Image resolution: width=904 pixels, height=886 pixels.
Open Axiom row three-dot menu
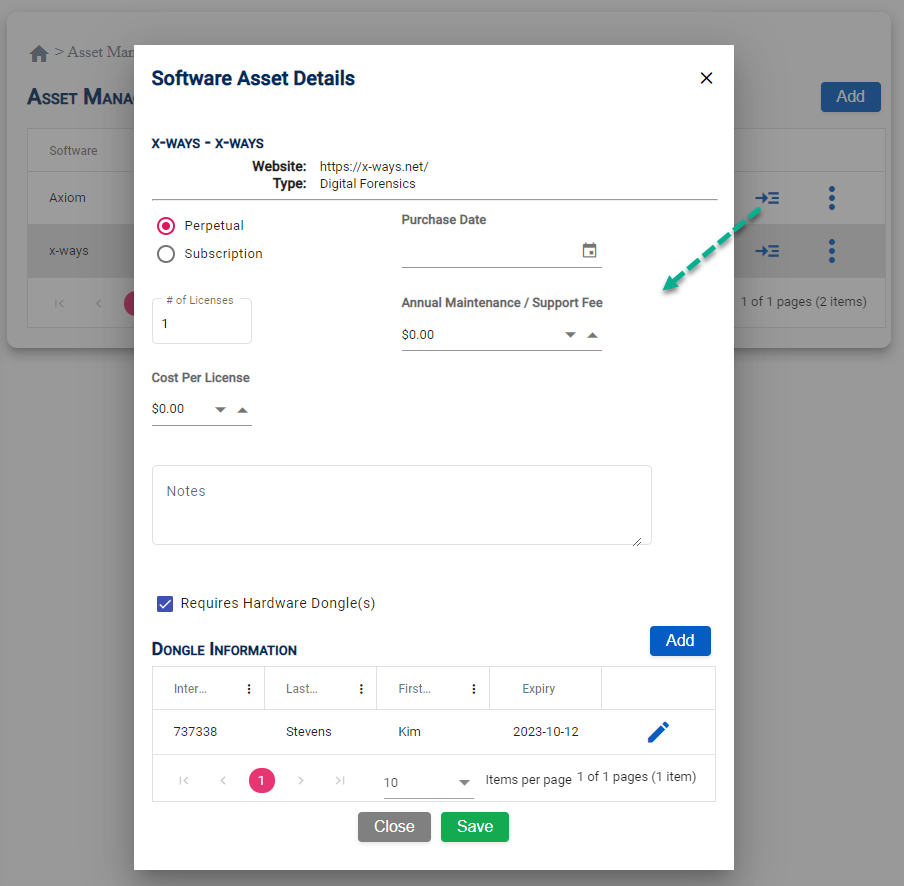point(831,198)
